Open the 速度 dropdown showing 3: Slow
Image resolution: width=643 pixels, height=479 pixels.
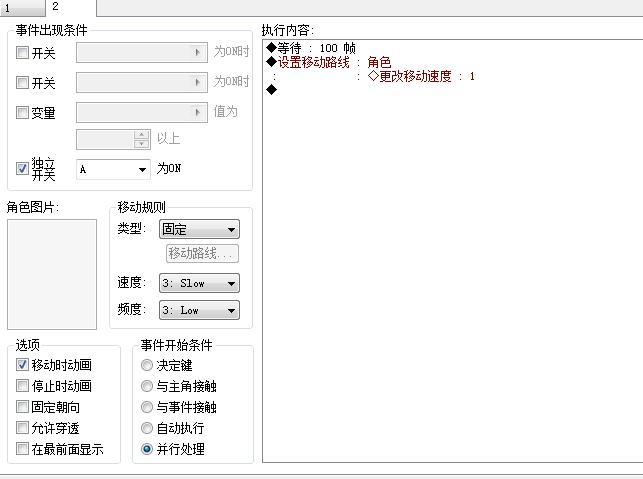pos(199,283)
